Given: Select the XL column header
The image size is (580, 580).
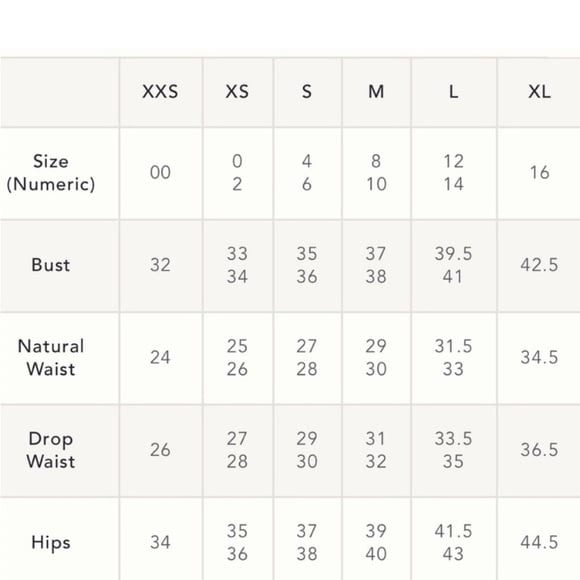Looking at the screenshot, I should pos(539,91).
